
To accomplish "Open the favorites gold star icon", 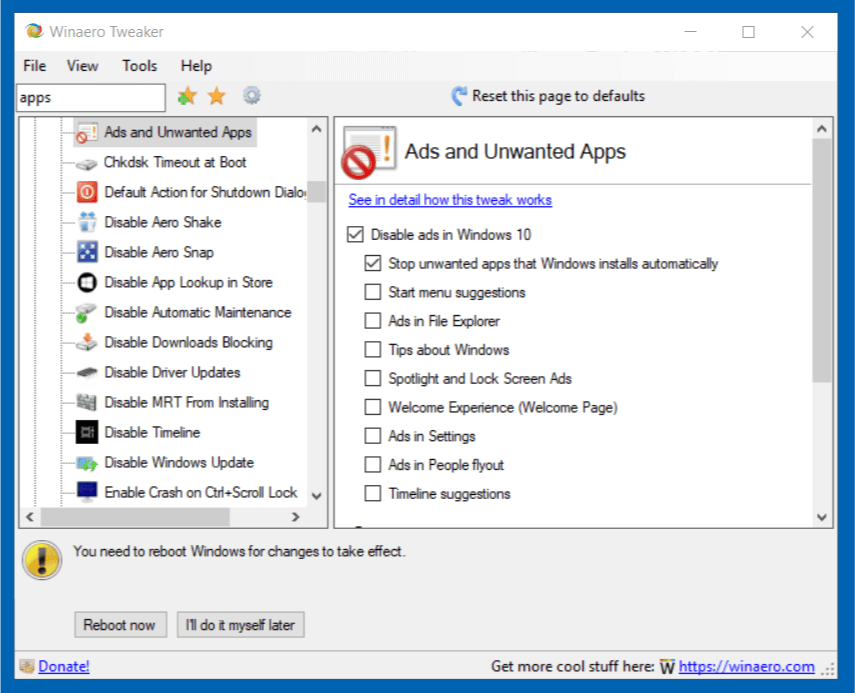I will tap(217, 96).
